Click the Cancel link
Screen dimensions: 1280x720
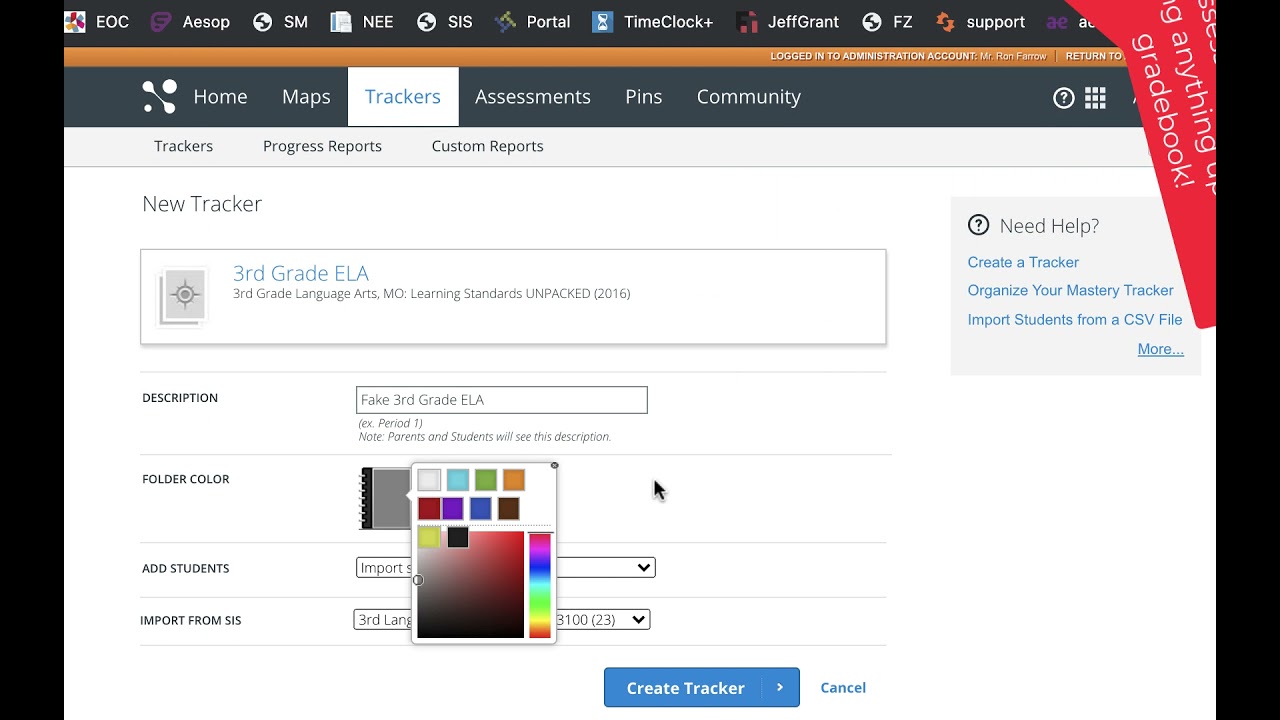coord(843,688)
